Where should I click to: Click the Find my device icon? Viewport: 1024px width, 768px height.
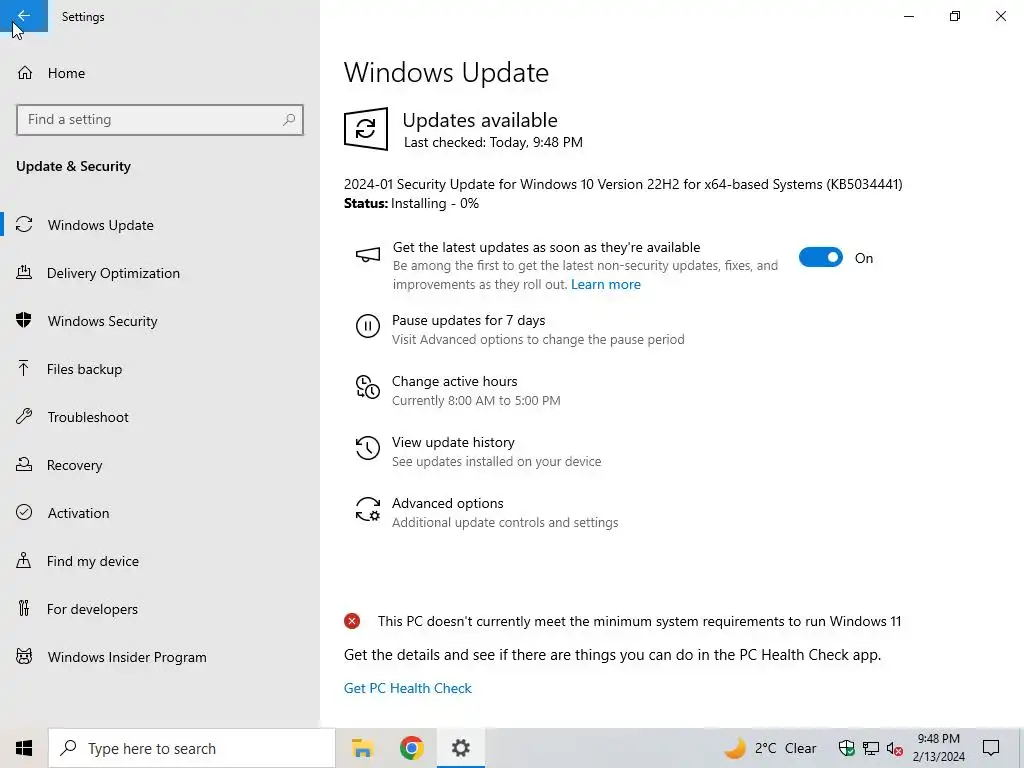[x=24, y=561]
